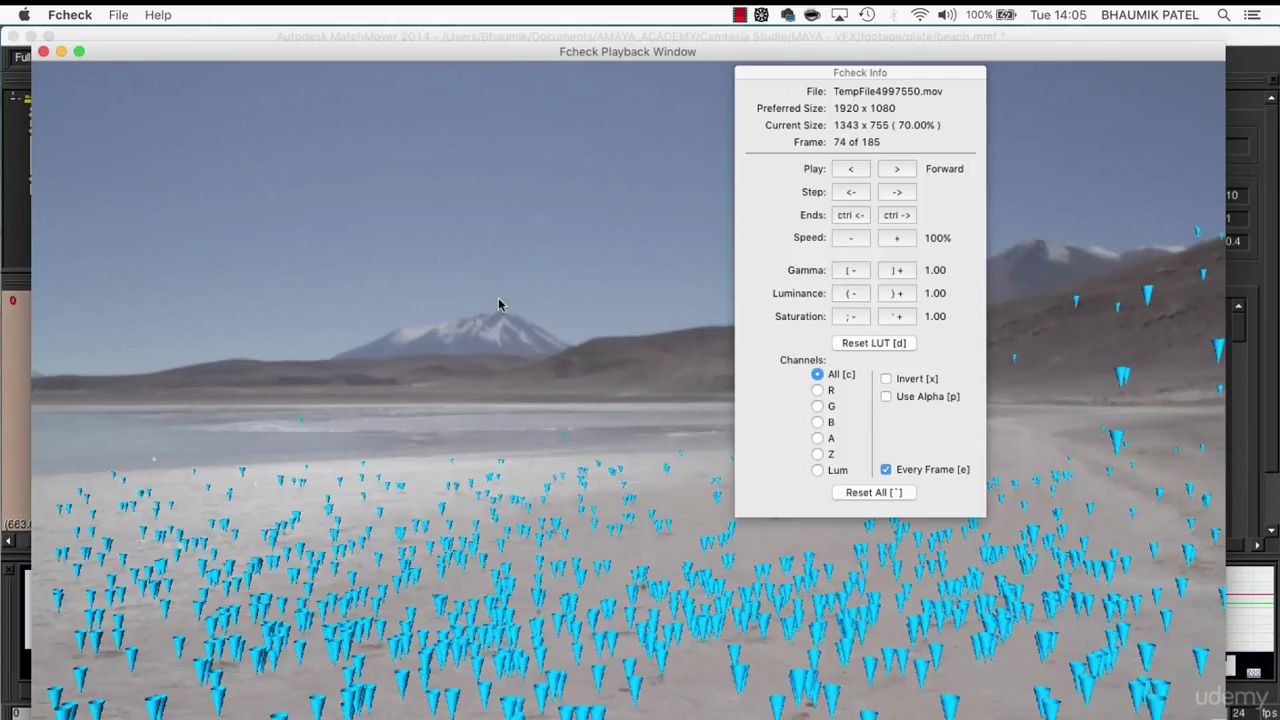Step forward one frame with the arrow control

896,191
